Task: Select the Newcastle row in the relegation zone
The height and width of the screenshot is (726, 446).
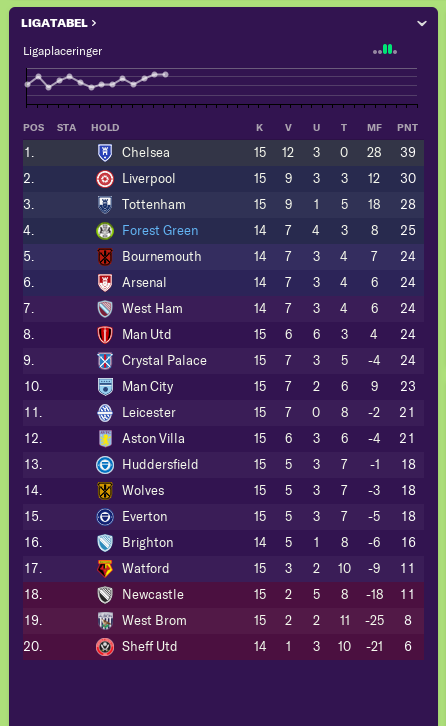Action: 223,595
